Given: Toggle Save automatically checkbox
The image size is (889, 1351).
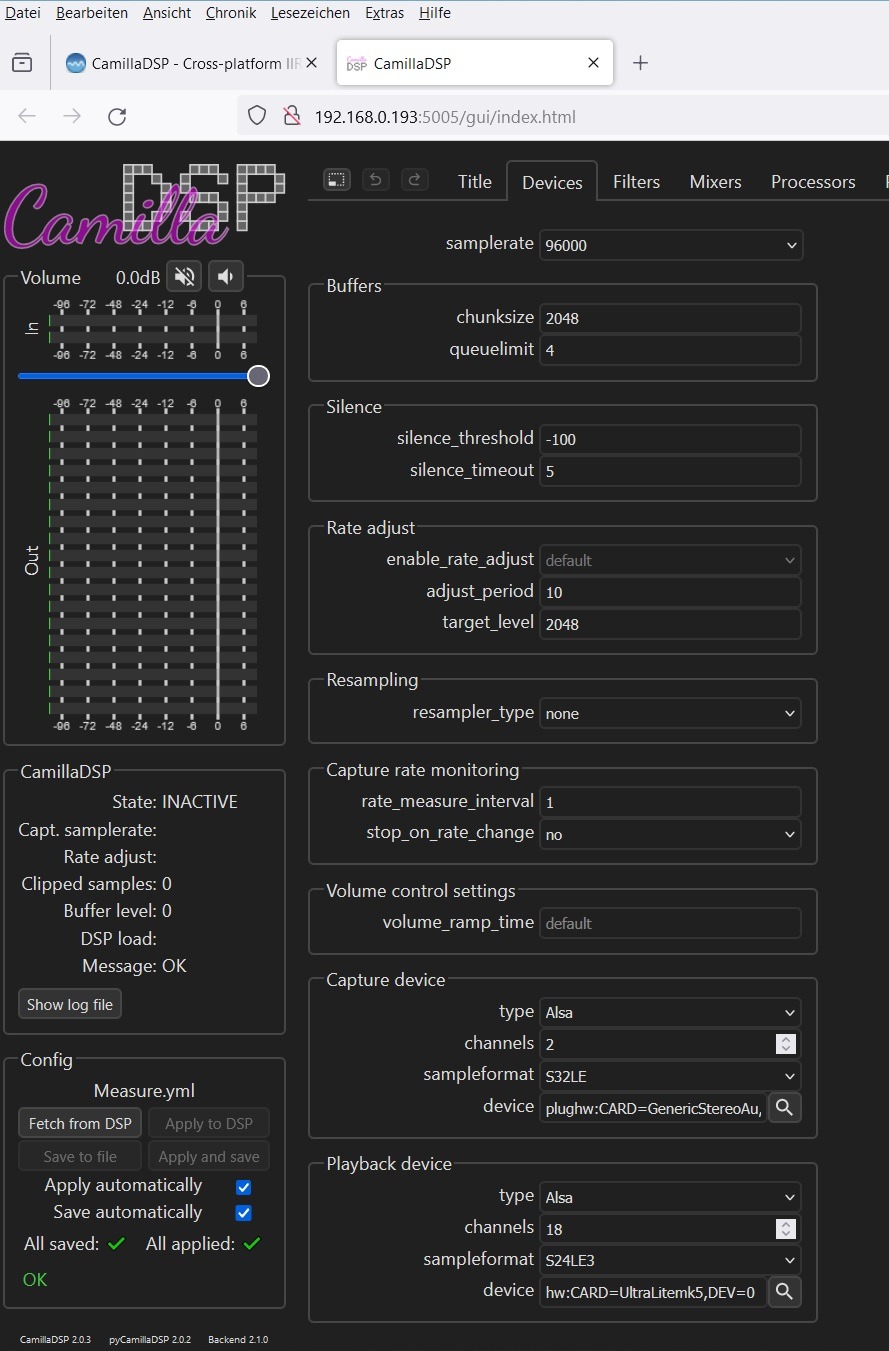Looking at the screenshot, I should click(x=243, y=1213).
